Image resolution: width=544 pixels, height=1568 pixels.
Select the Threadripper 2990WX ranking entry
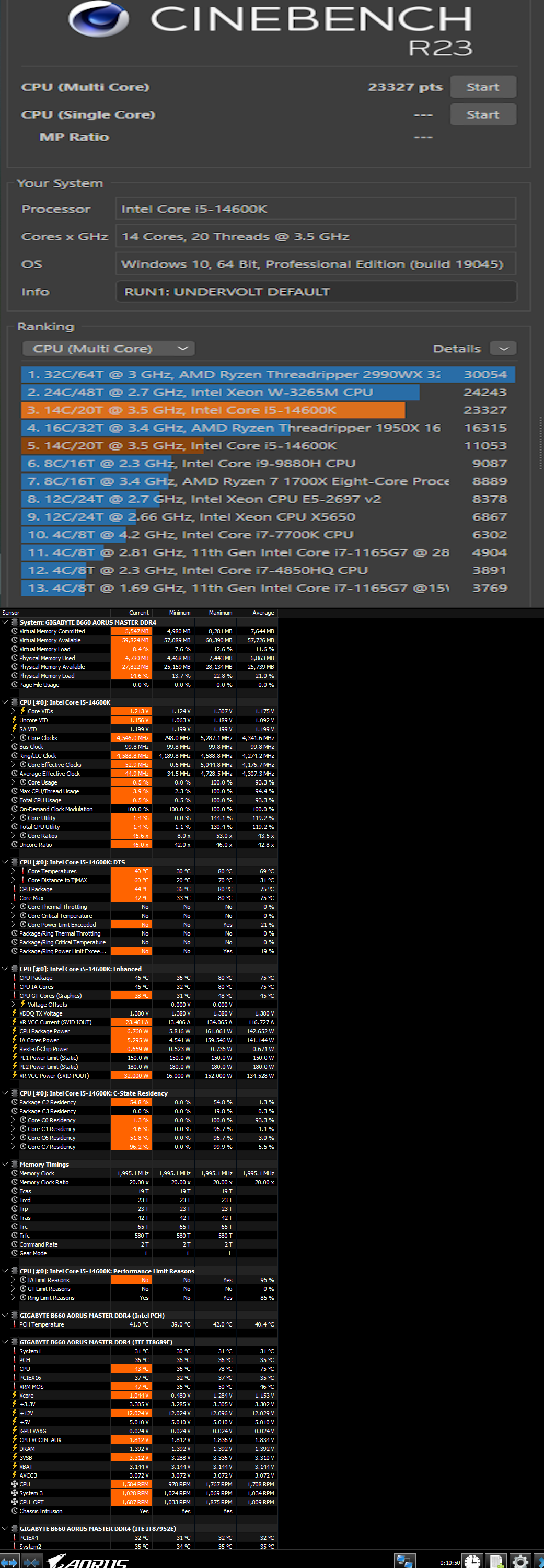coord(269,374)
